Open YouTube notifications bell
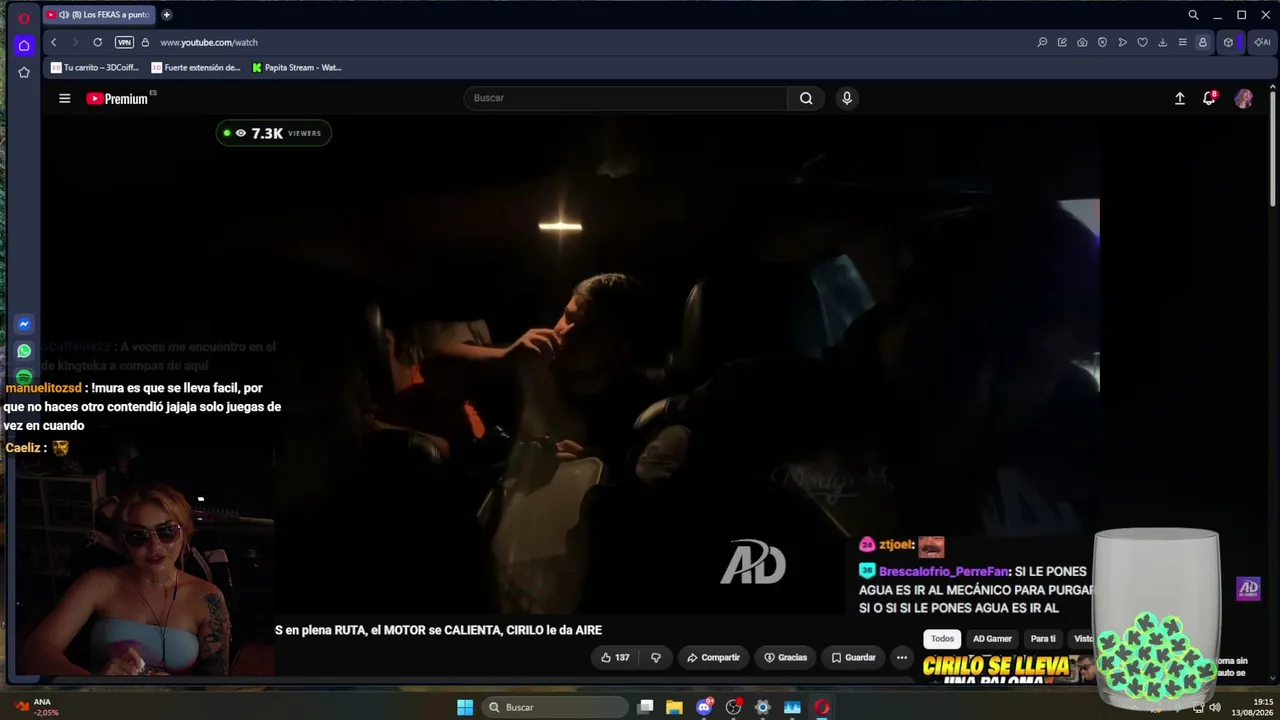The width and height of the screenshot is (1280, 720). [1209, 98]
